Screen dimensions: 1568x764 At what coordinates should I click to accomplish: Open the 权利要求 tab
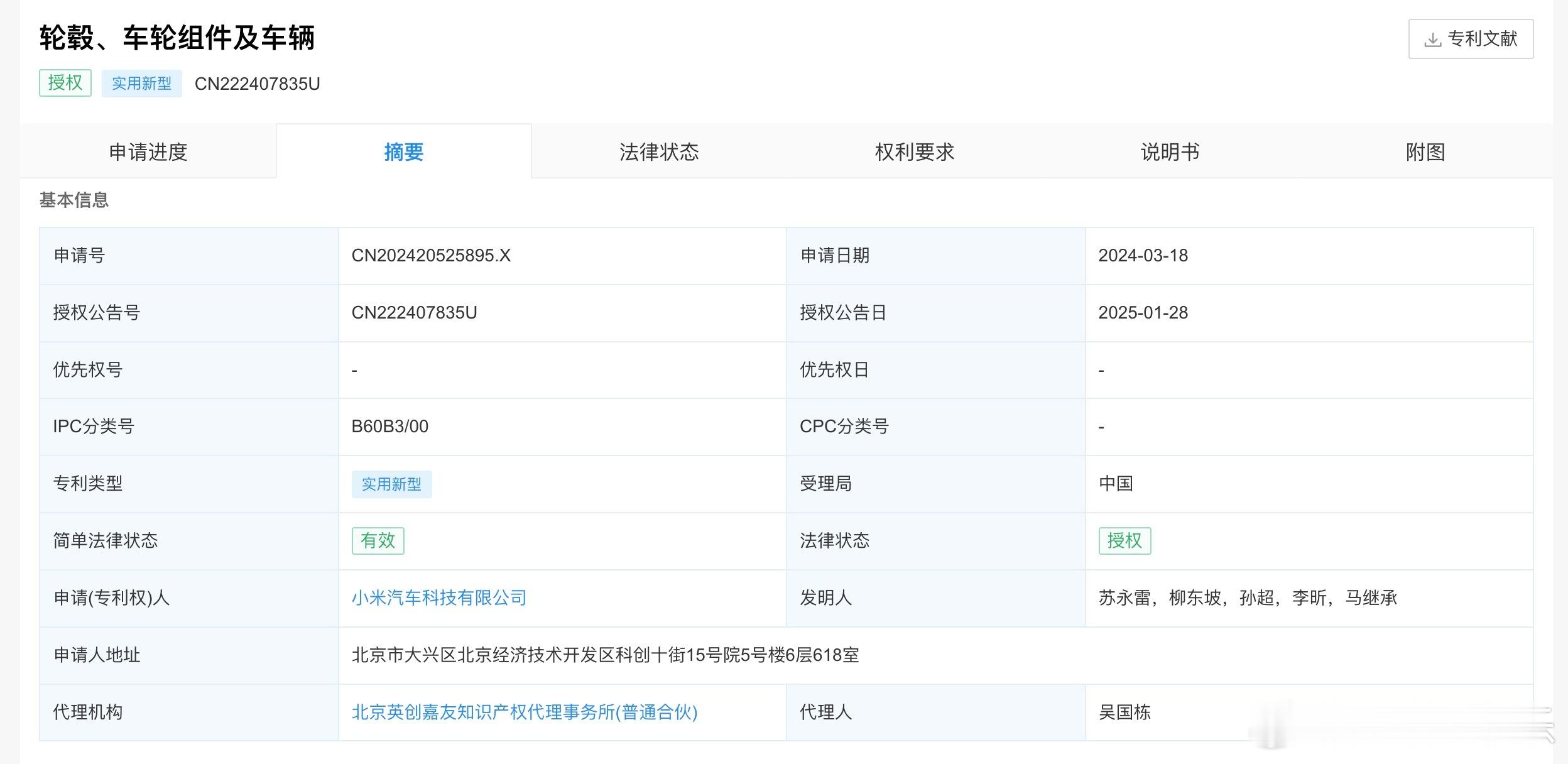coord(914,152)
